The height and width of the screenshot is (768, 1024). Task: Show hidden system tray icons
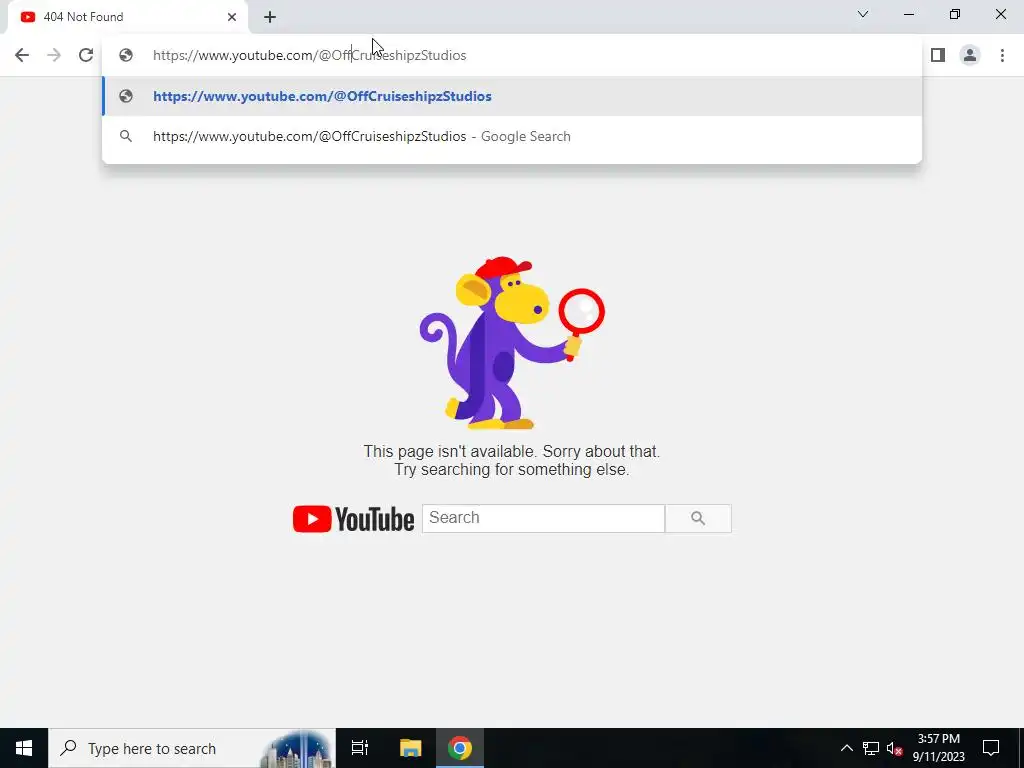[846, 748]
